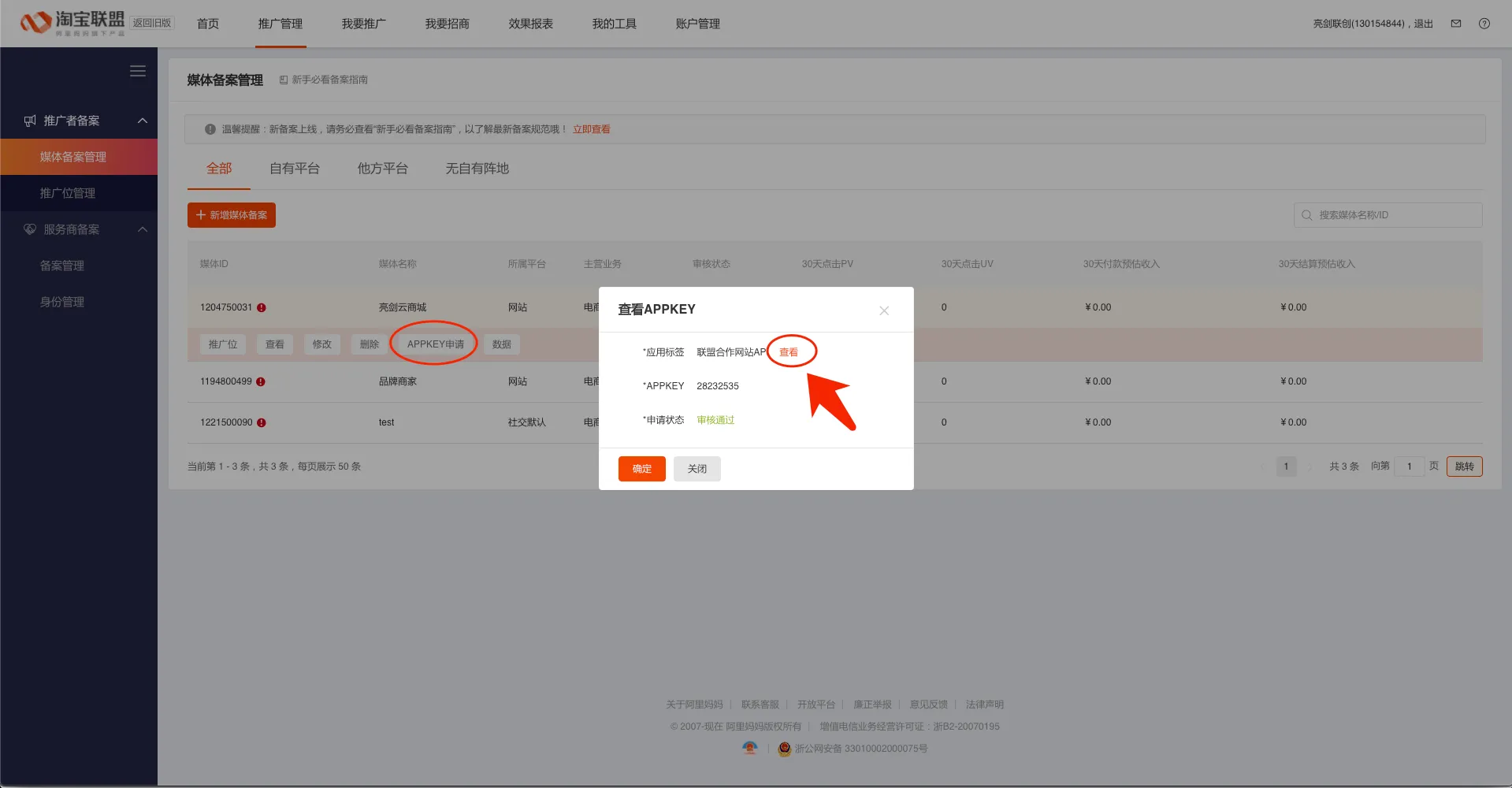This screenshot has height=788, width=1512.
Task: Select the page 1 pagination button
Action: tap(1287, 466)
